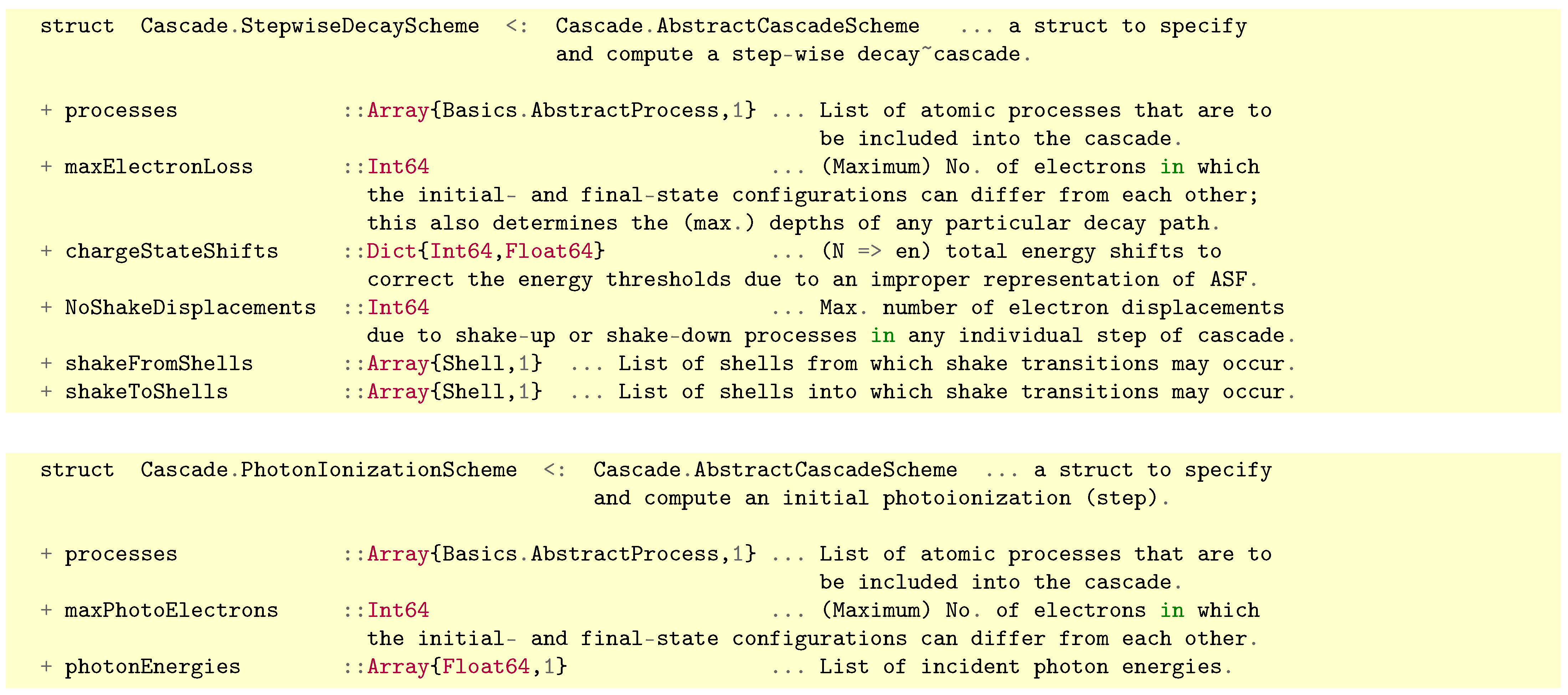Click the processes field in StepwiseDecayScheme
1568x695 pixels.
tap(121, 111)
